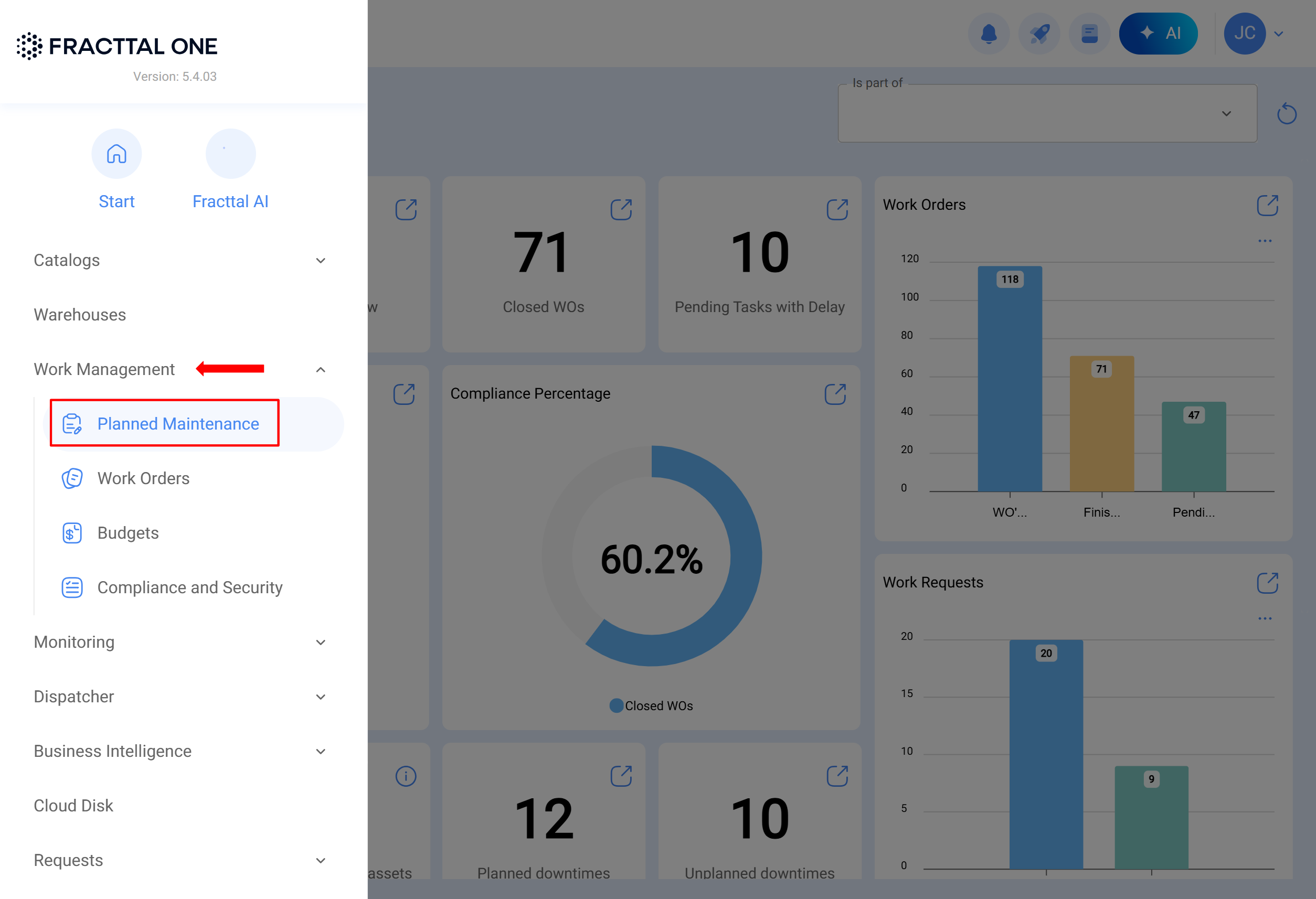Open Work Requests chart external link icon
1316x899 pixels.
(x=1267, y=583)
